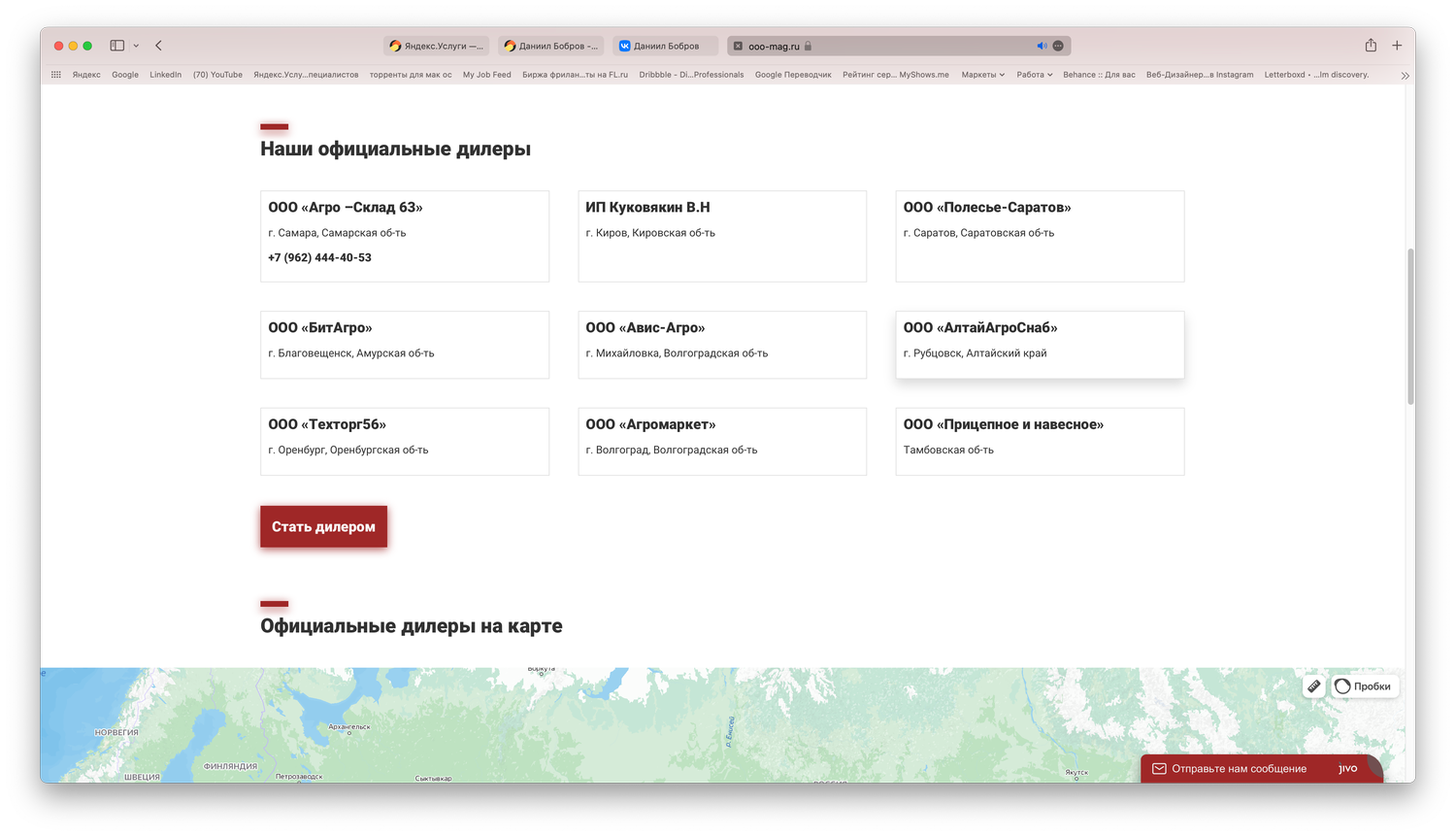Select the ООО «БитАгро» dealer card
Viewport: 1456px width, 836px height.
pyautogui.click(x=405, y=345)
